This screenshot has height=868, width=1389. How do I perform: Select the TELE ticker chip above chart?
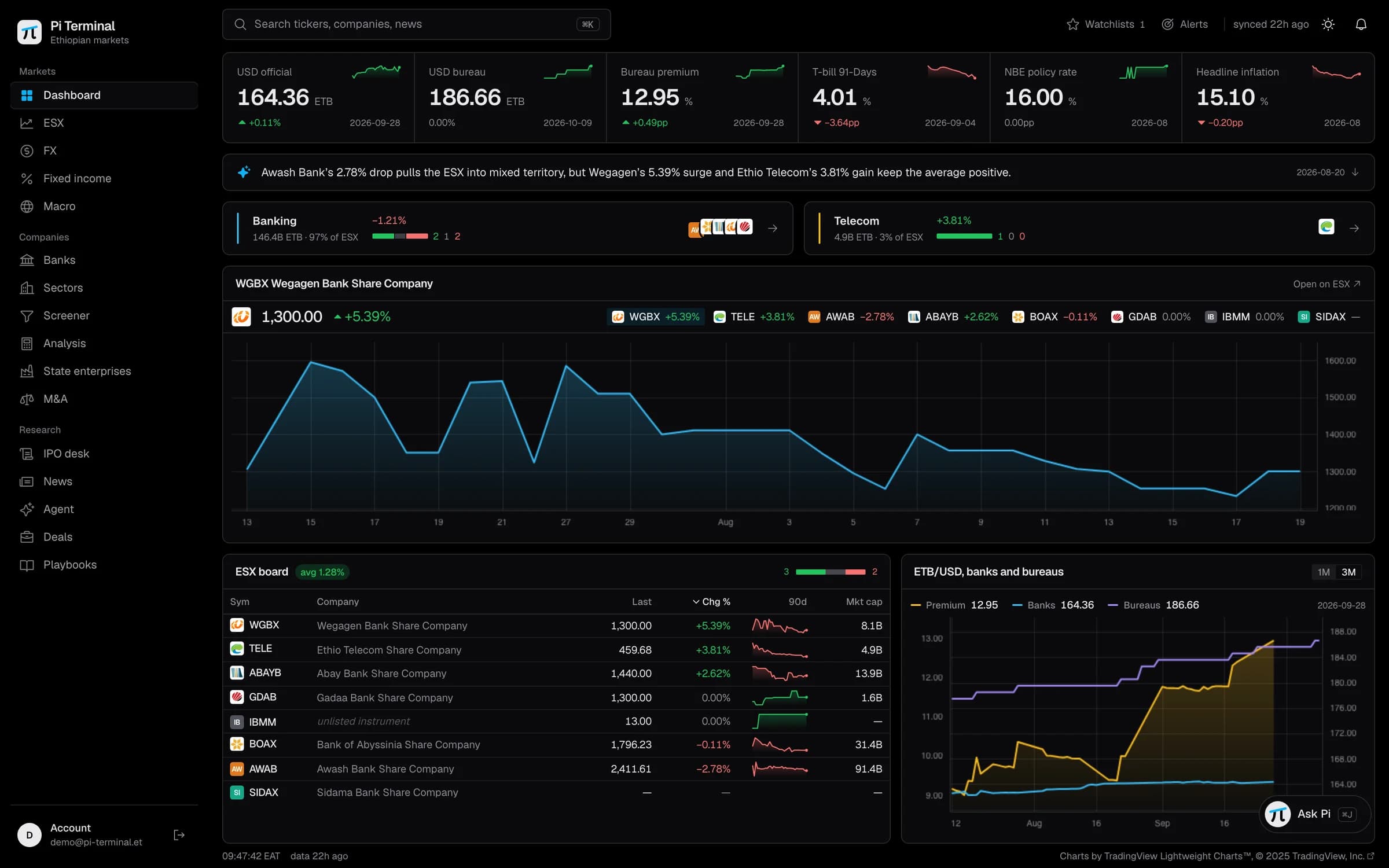coord(754,317)
